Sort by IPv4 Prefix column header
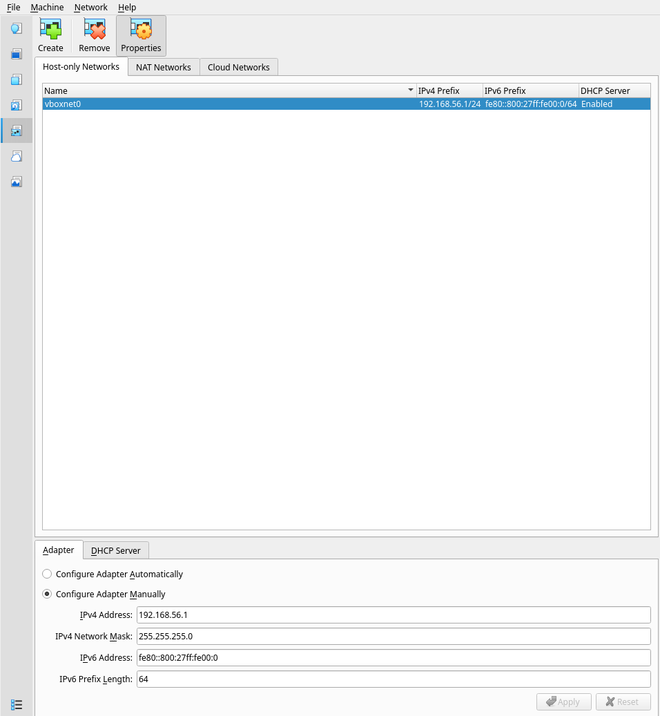The height and width of the screenshot is (716, 660). click(450, 90)
